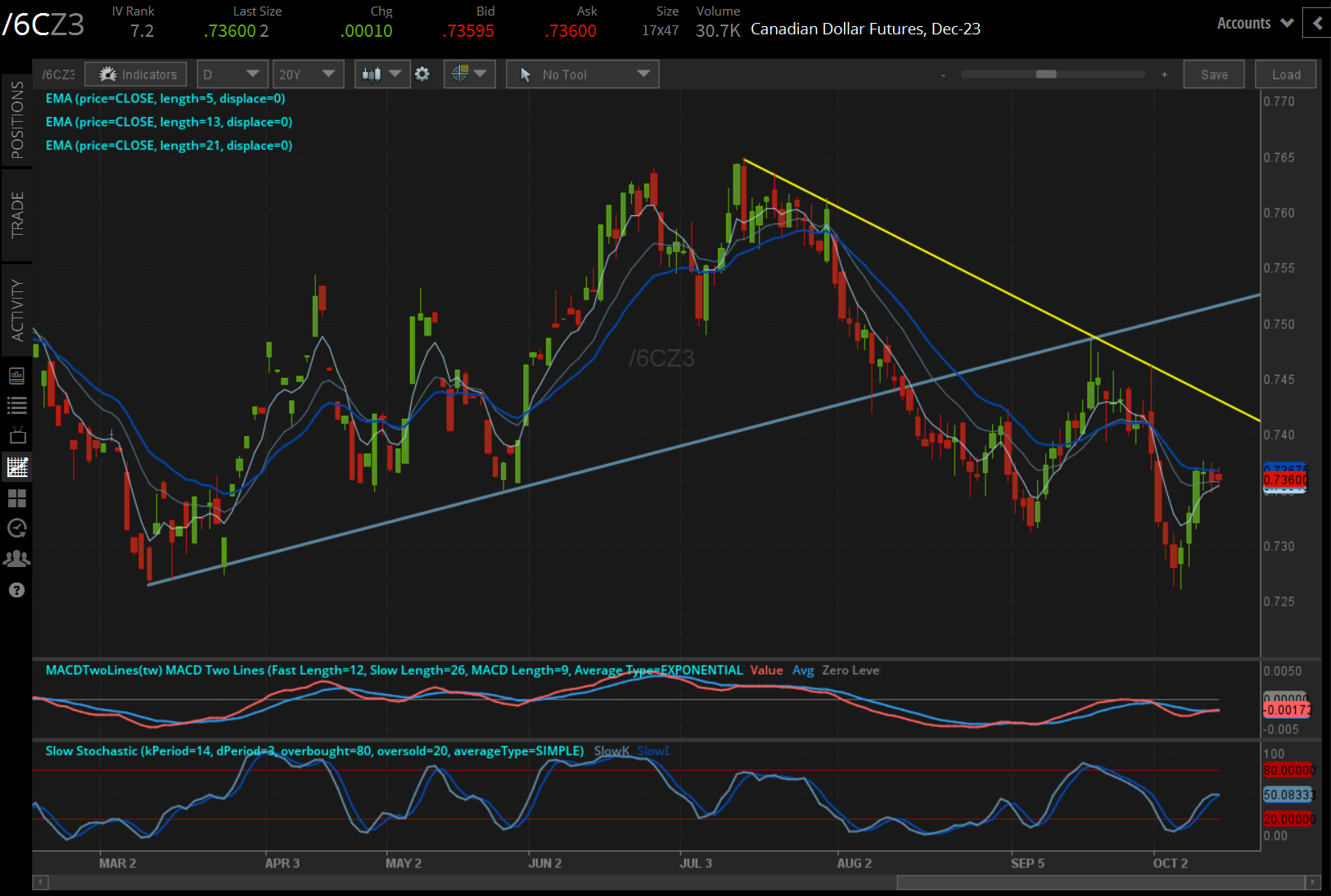The height and width of the screenshot is (896, 1331).
Task: Click the Last Size value .73600 2
Action: [236, 31]
